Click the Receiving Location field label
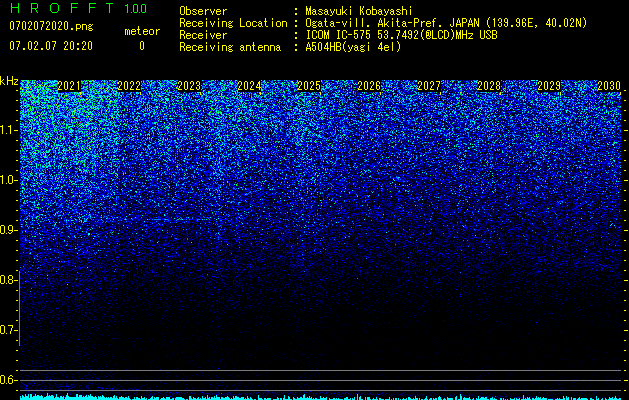This screenshot has width=629, height=400. click(x=233, y=23)
